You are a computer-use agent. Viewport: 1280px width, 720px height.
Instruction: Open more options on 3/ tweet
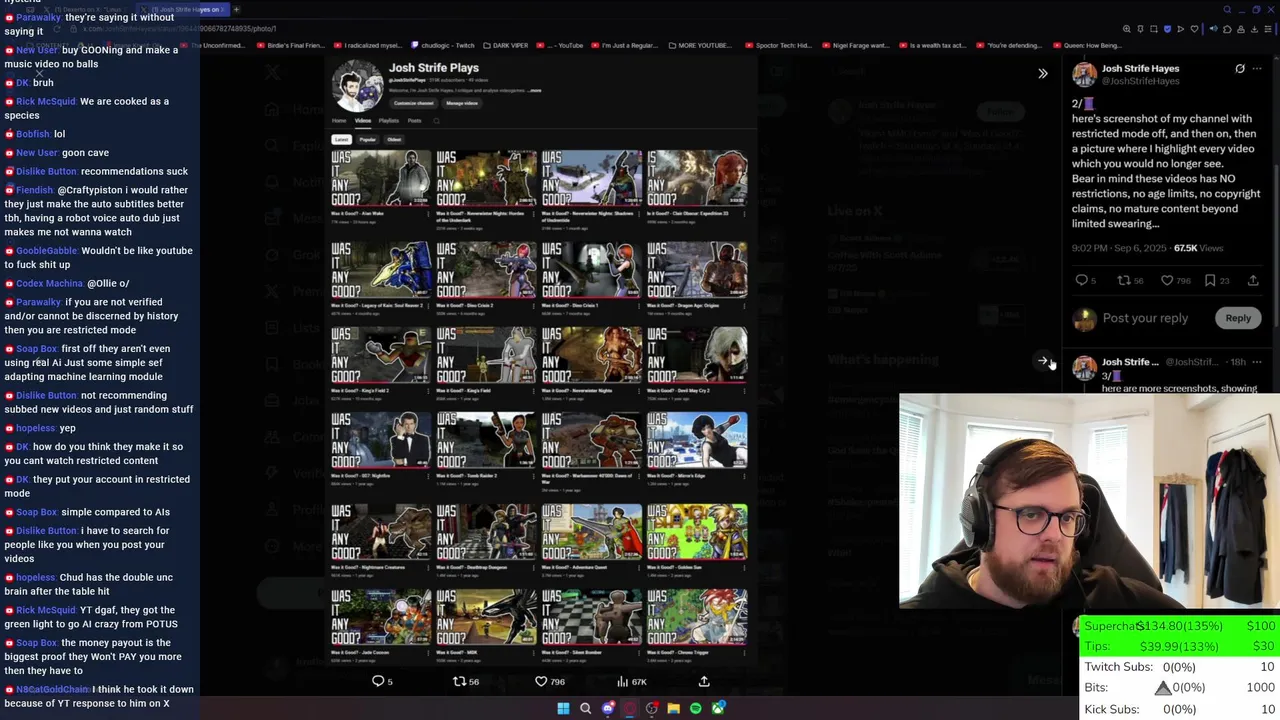(1257, 362)
